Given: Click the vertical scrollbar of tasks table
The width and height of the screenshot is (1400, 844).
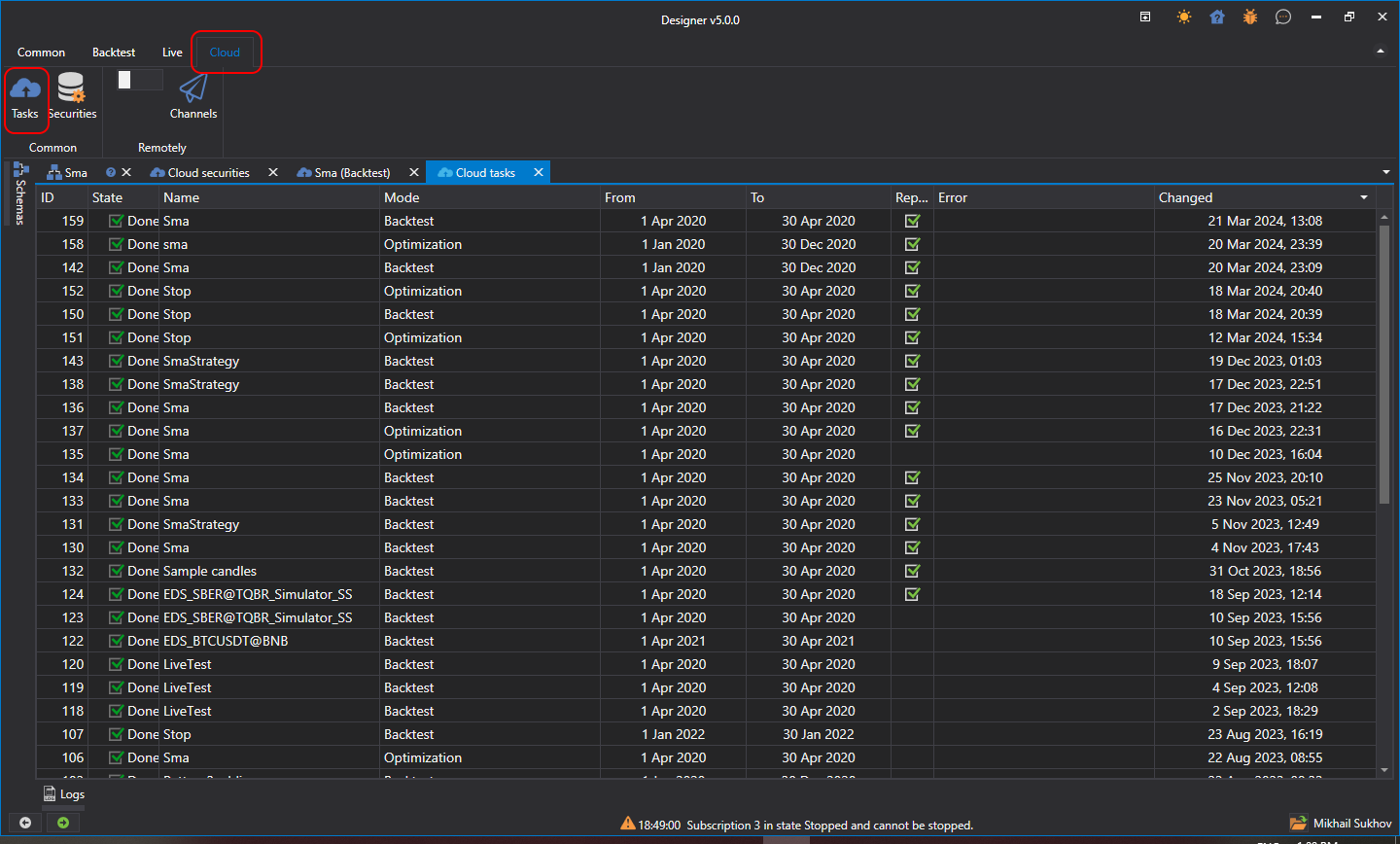Looking at the screenshot, I should click(1384, 365).
